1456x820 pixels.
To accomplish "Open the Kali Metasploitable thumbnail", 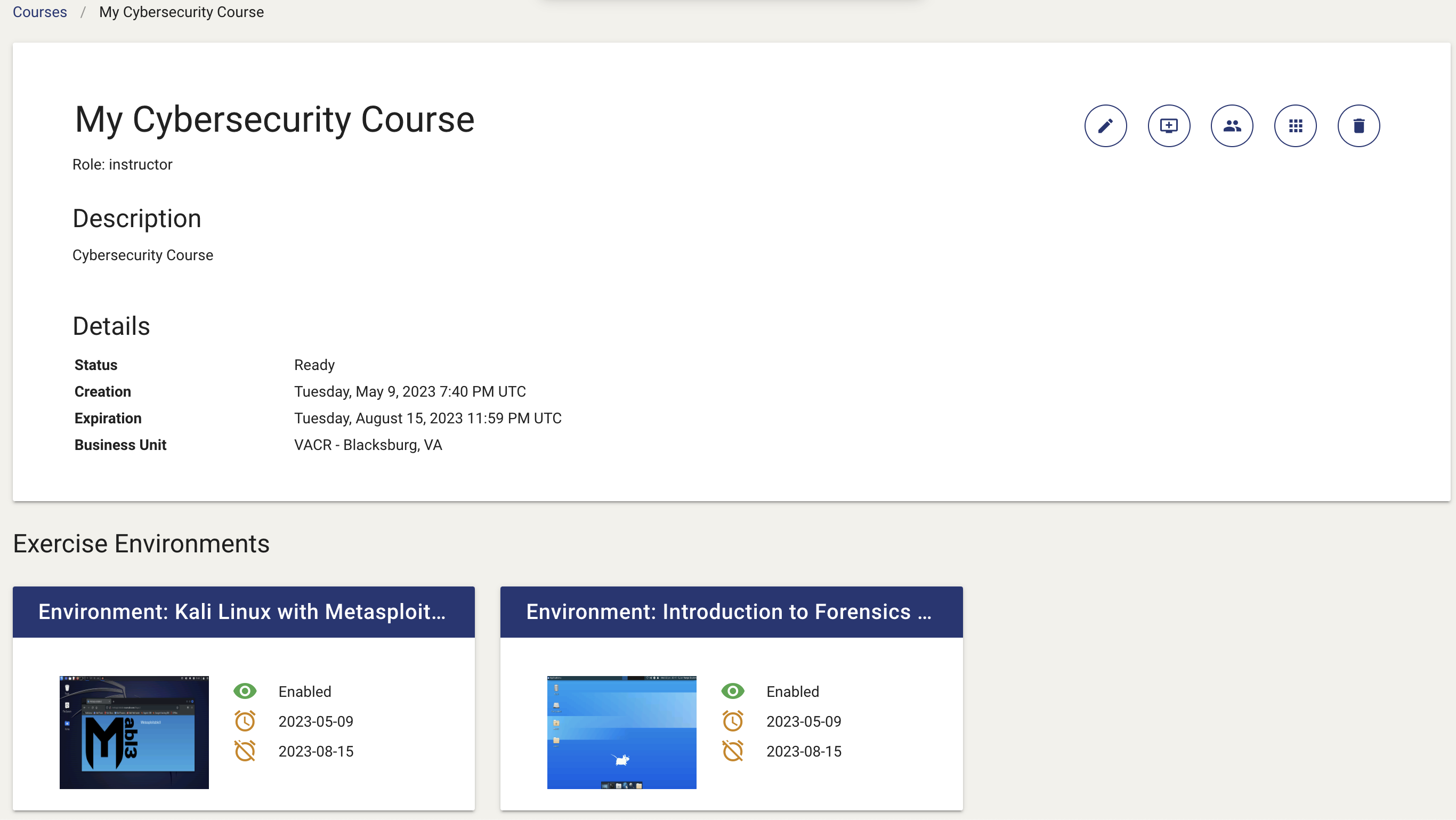I will click(x=133, y=732).
